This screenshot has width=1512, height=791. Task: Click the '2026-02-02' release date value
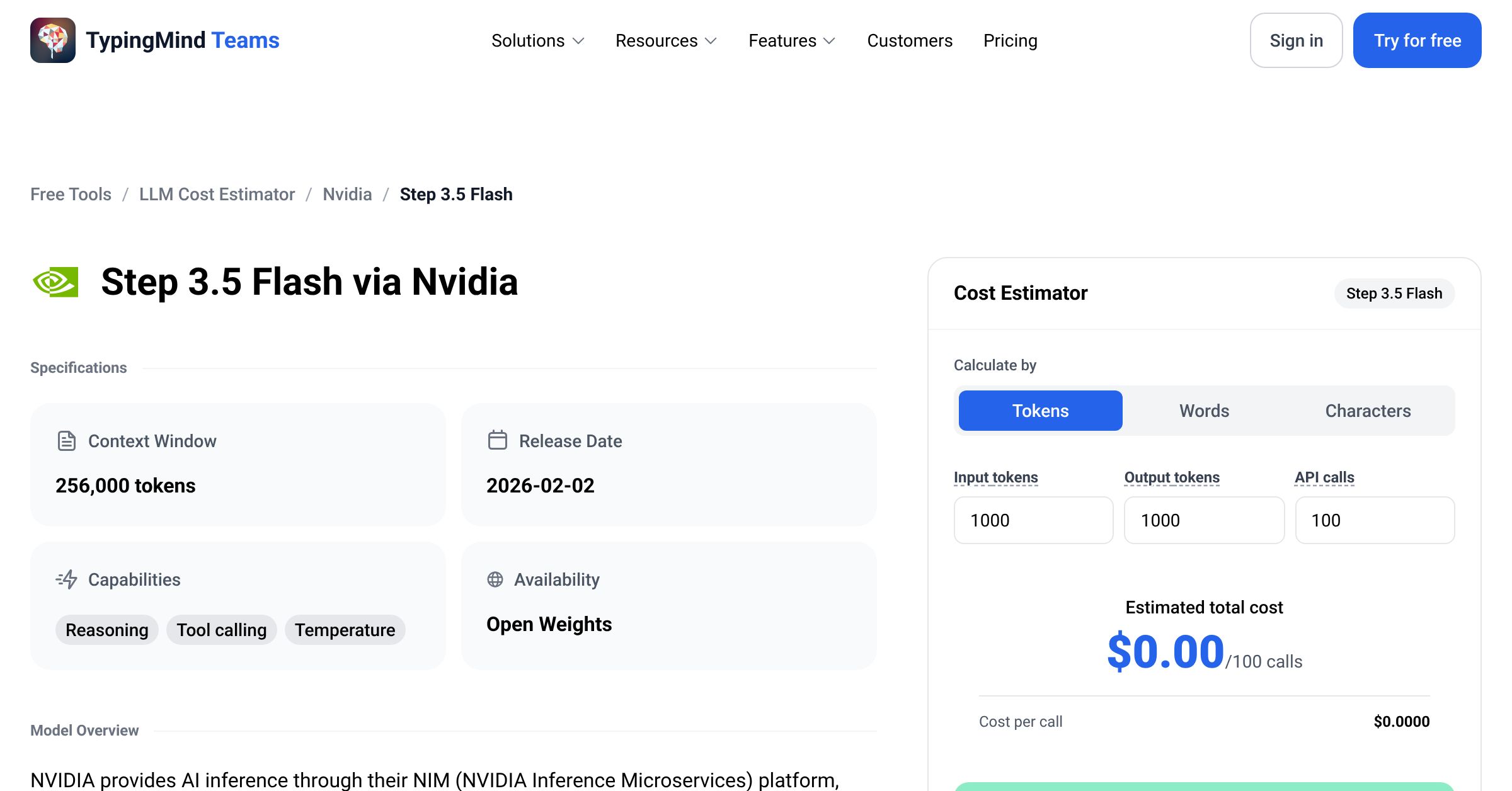pyautogui.click(x=541, y=486)
